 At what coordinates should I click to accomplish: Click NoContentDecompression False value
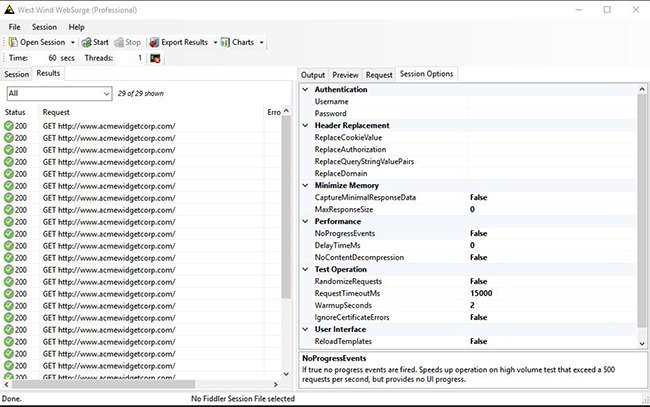pyautogui.click(x=478, y=258)
